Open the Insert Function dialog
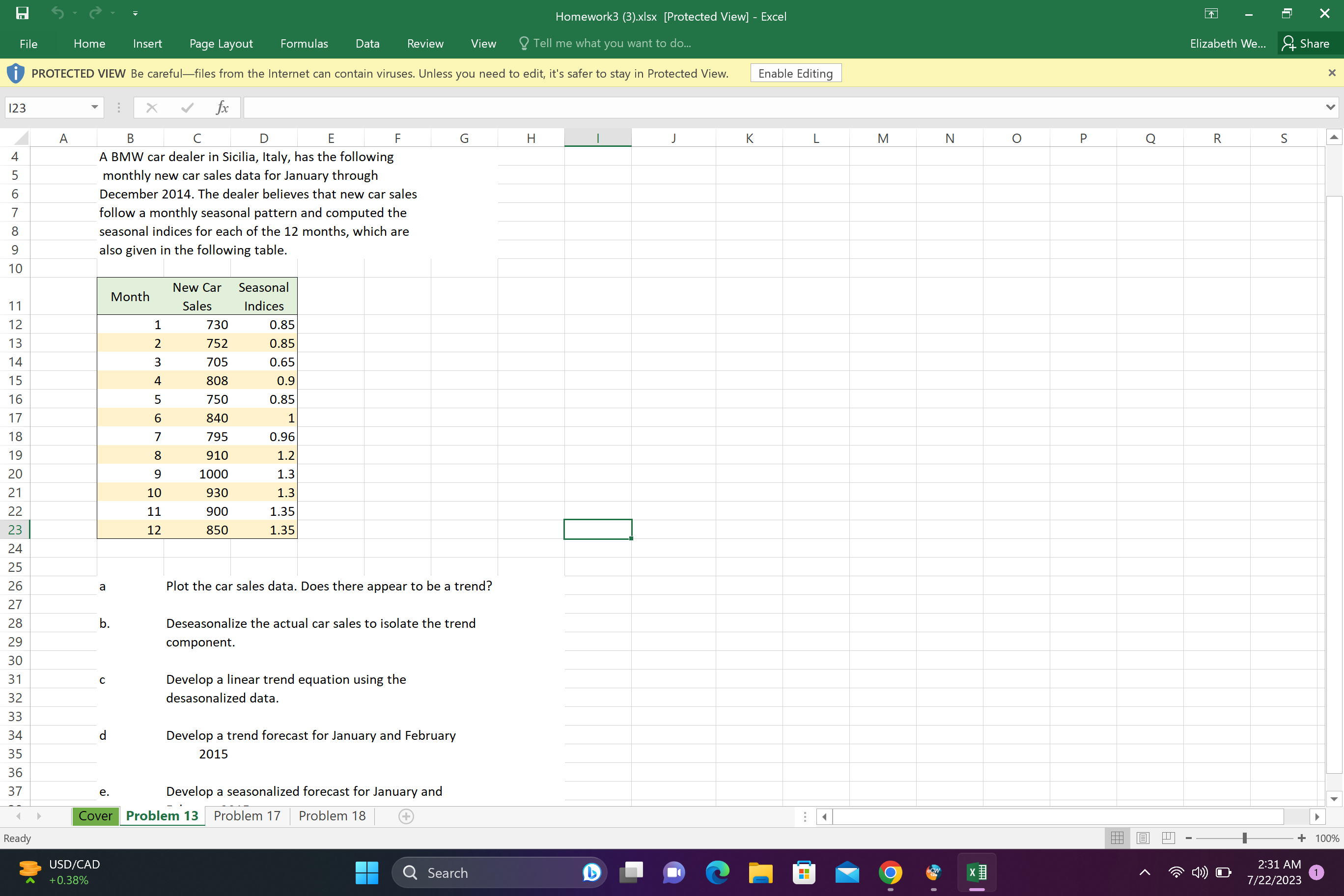Screen dimensions: 1344x896 point(223,107)
